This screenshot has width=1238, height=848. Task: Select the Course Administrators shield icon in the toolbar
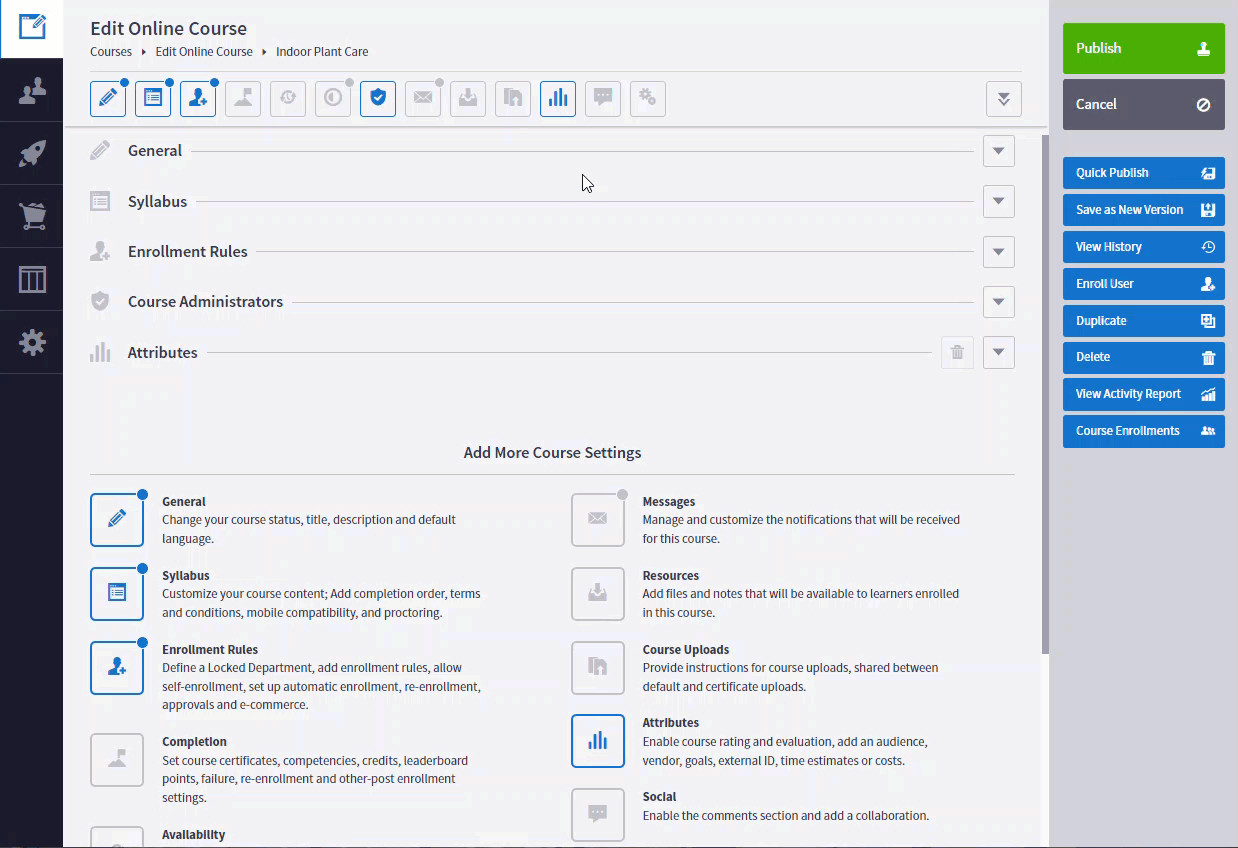[x=378, y=98]
